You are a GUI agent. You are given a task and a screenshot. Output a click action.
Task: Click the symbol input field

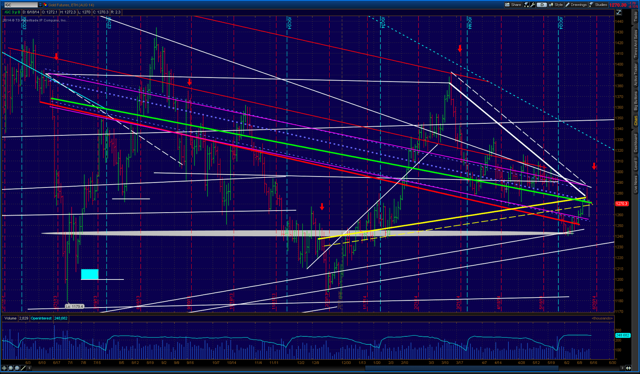21,5
